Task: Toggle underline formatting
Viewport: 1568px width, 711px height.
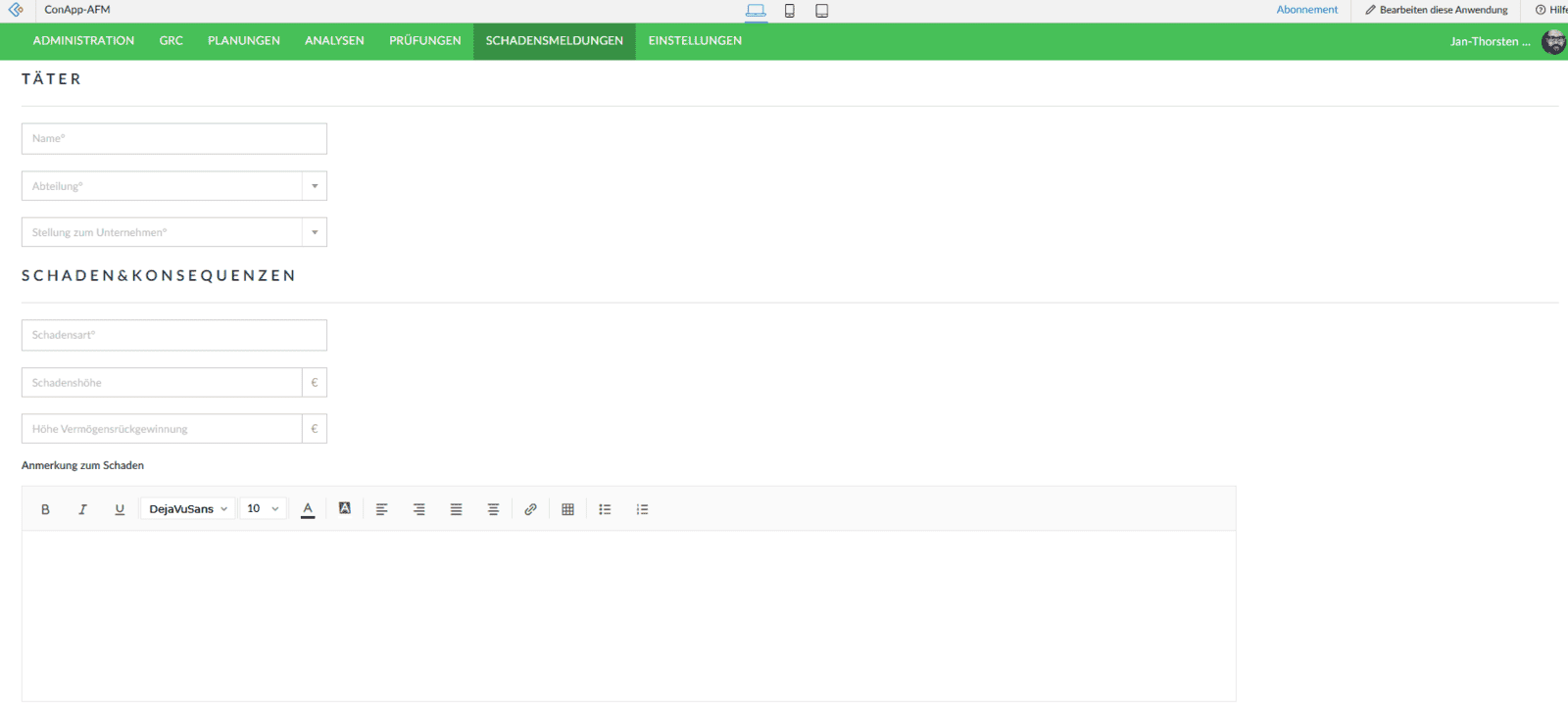Action: [x=120, y=509]
